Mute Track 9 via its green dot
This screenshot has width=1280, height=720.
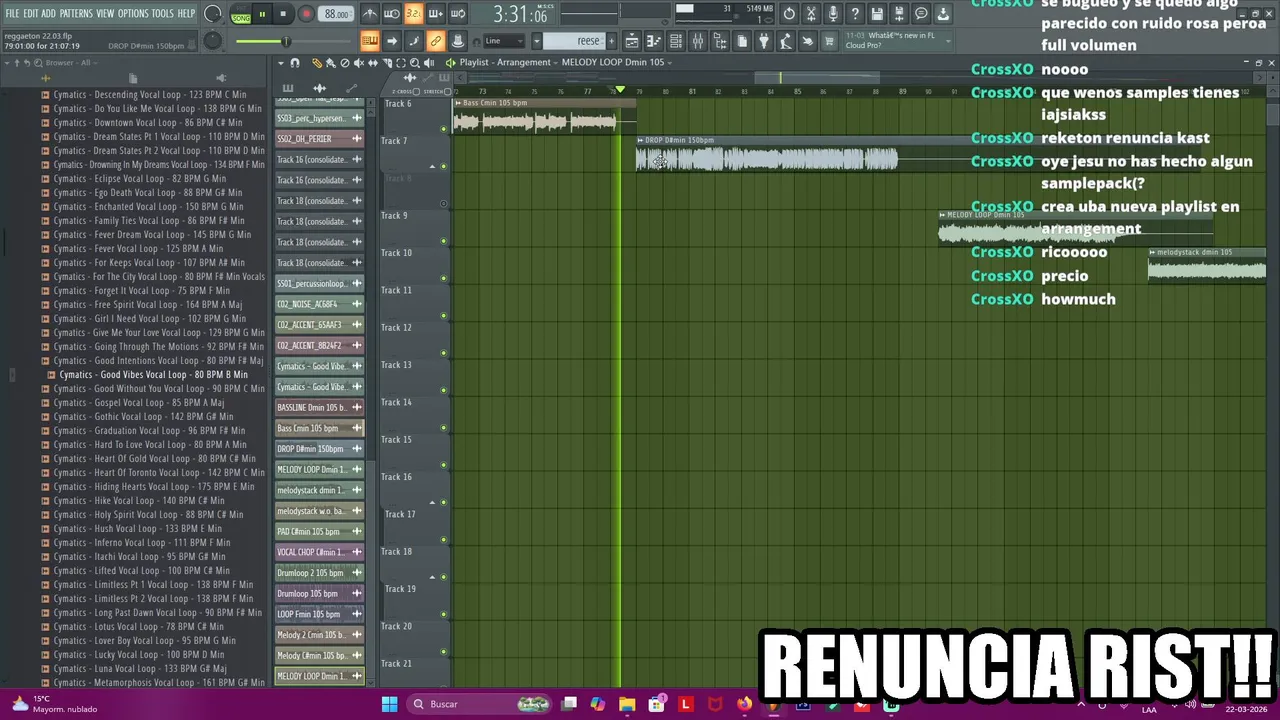[x=444, y=241]
